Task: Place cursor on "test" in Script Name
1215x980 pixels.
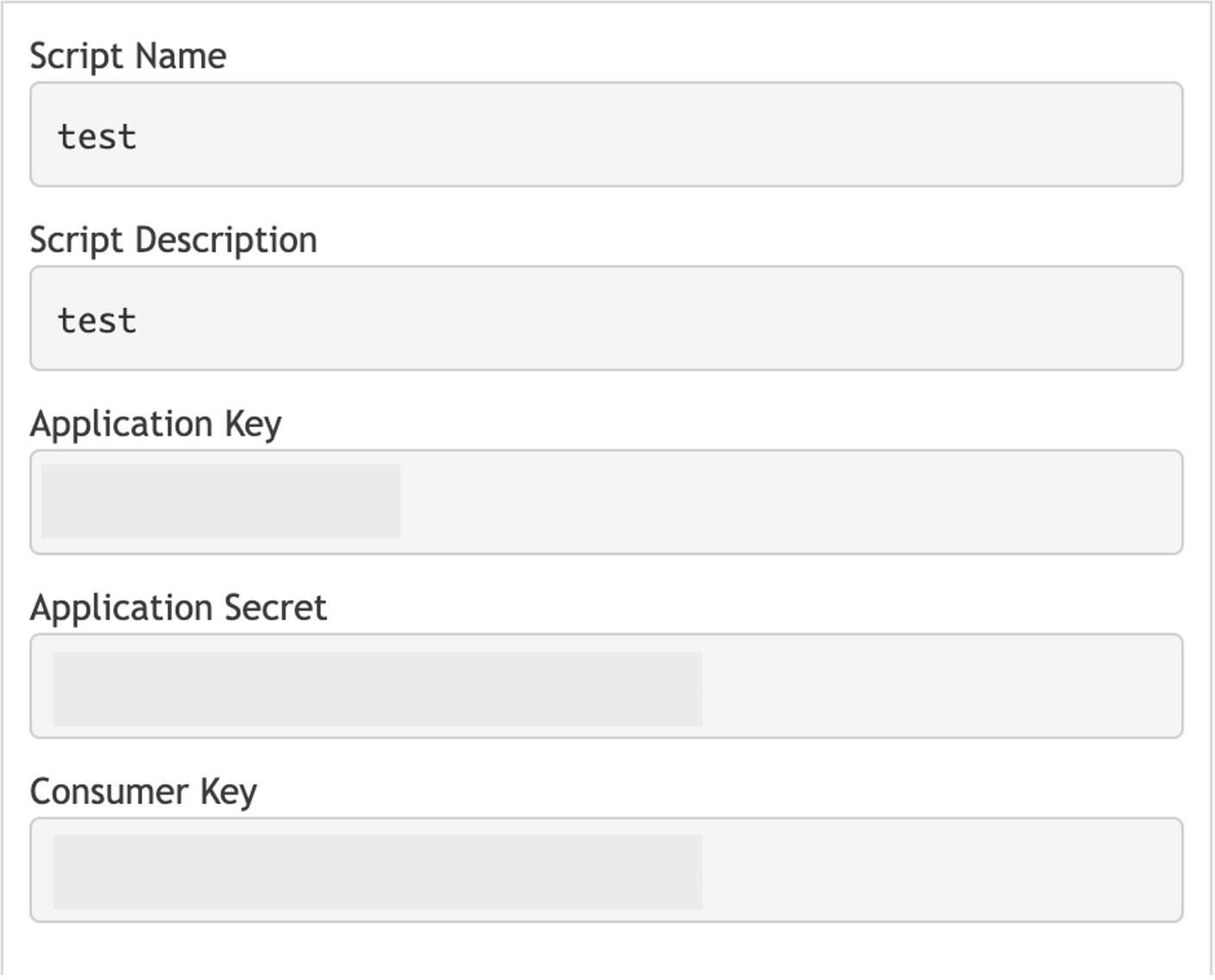Action: pyautogui.click(x=97, y=137)
